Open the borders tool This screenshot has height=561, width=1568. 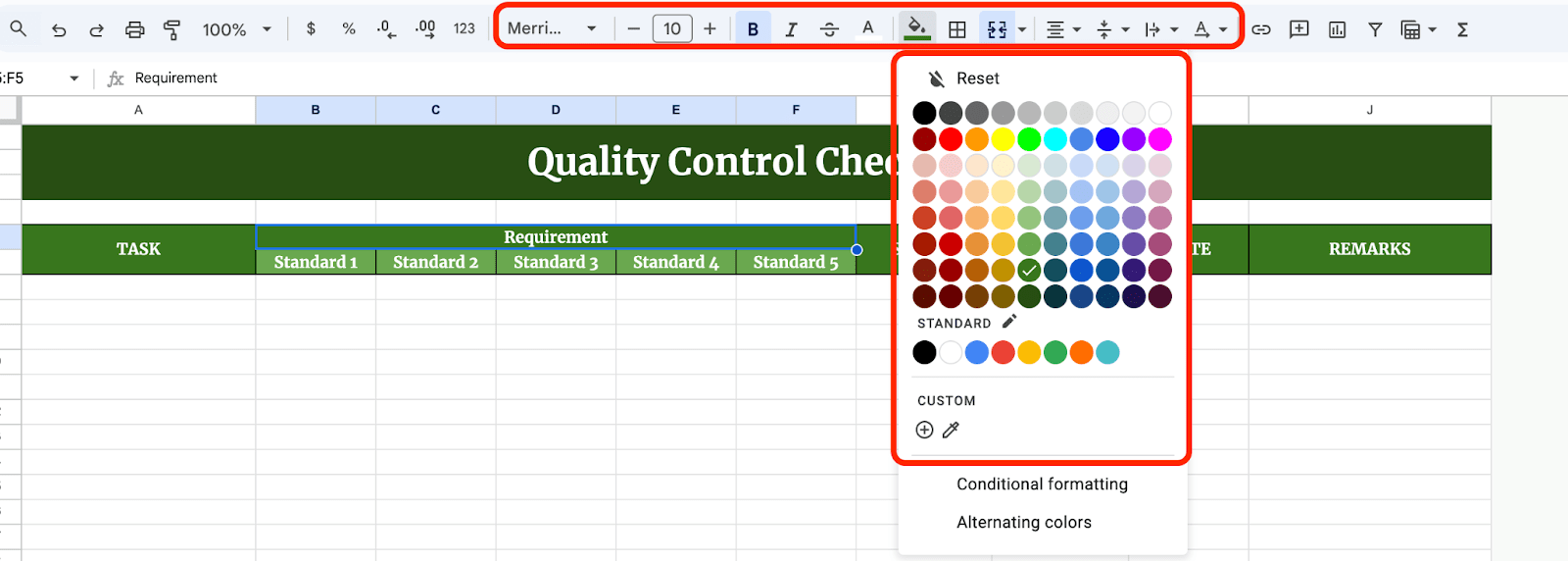[957, 29]
